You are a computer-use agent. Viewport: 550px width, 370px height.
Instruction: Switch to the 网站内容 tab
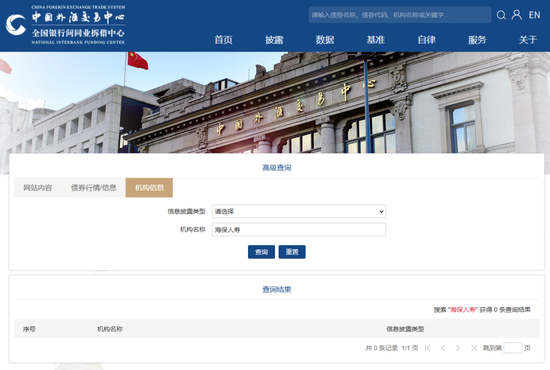point(38,188)
